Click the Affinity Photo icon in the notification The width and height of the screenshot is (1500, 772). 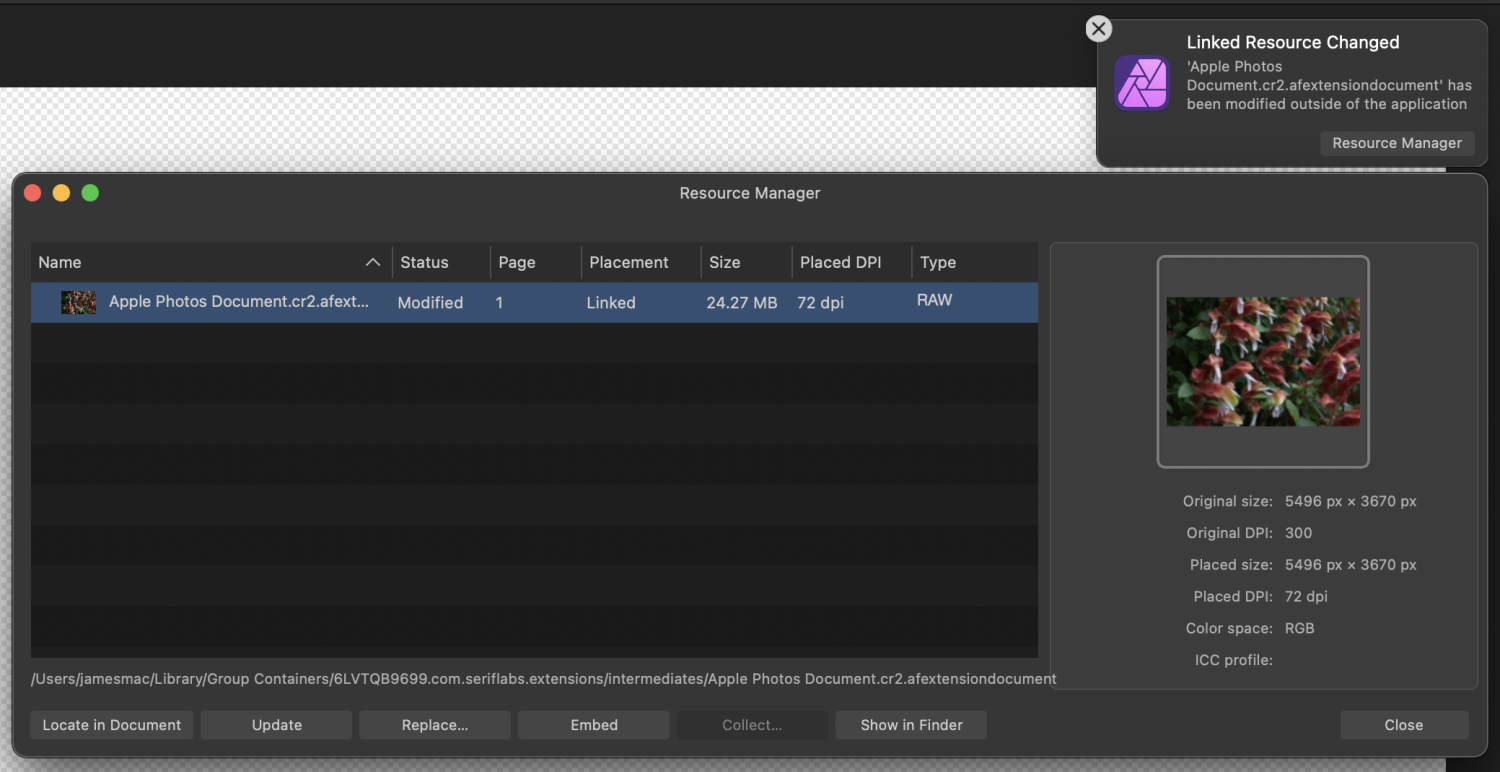(1141, 82)
